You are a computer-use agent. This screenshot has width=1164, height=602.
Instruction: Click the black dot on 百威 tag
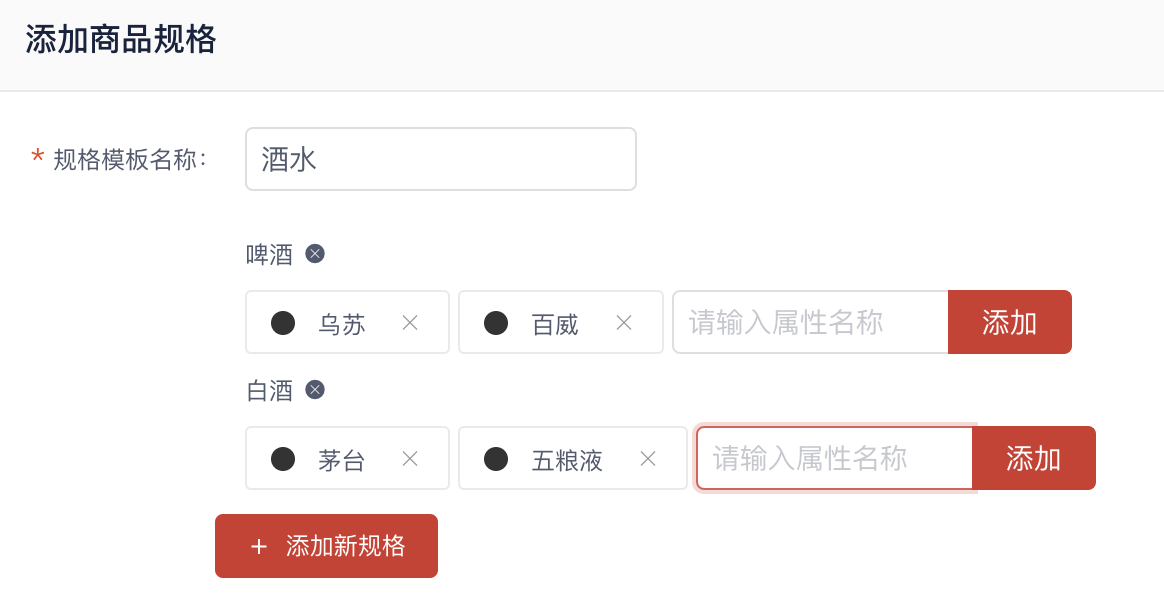pyautogui.click(x=496, y=323)
